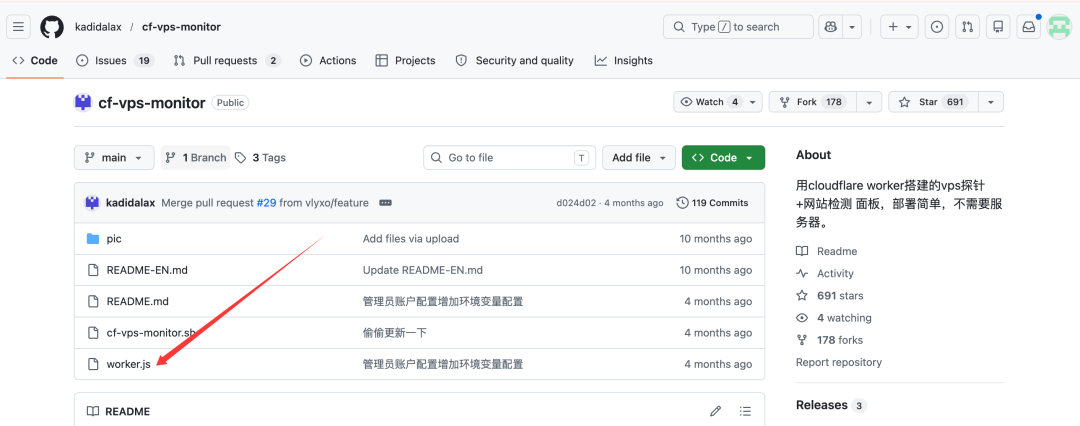This screenshot has height=426, width=1080.
Task: Click the repository avatar icon beside cf-vps-monitor
Action: coord(83,103)
